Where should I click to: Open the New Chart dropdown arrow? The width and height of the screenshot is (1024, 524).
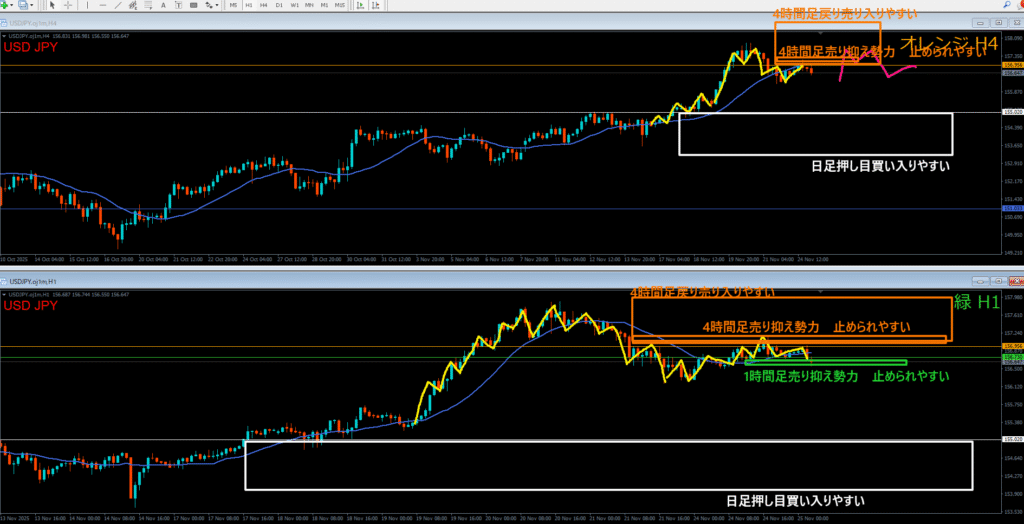11,5
